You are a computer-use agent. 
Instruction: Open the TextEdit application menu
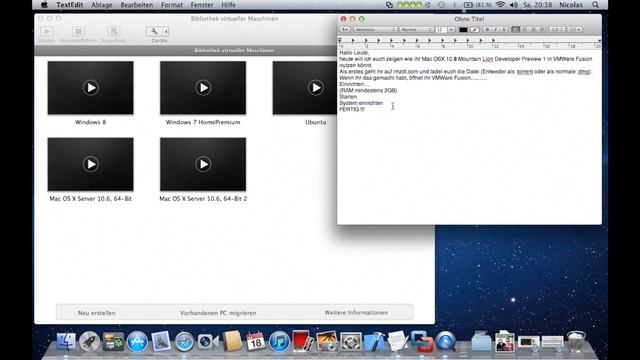tap(69, 5)
